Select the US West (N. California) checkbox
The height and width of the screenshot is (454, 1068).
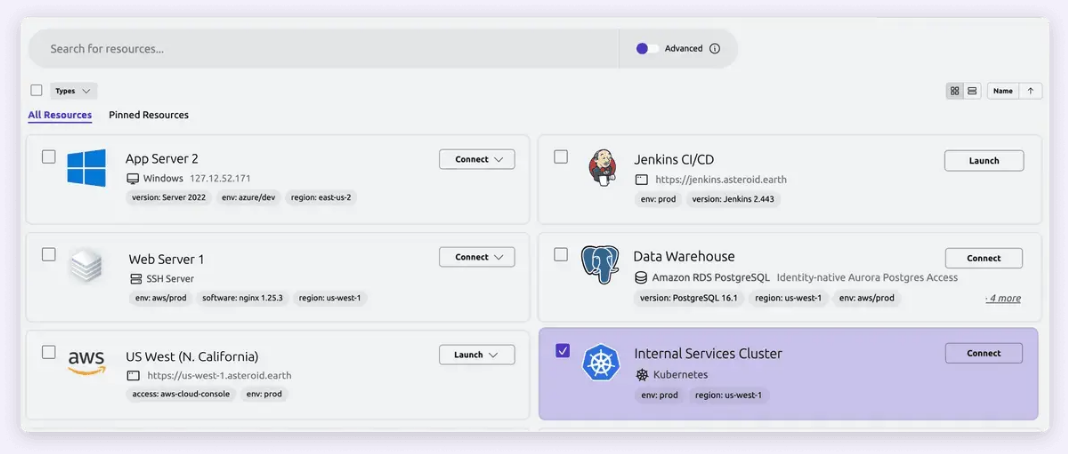click(49, 352)
